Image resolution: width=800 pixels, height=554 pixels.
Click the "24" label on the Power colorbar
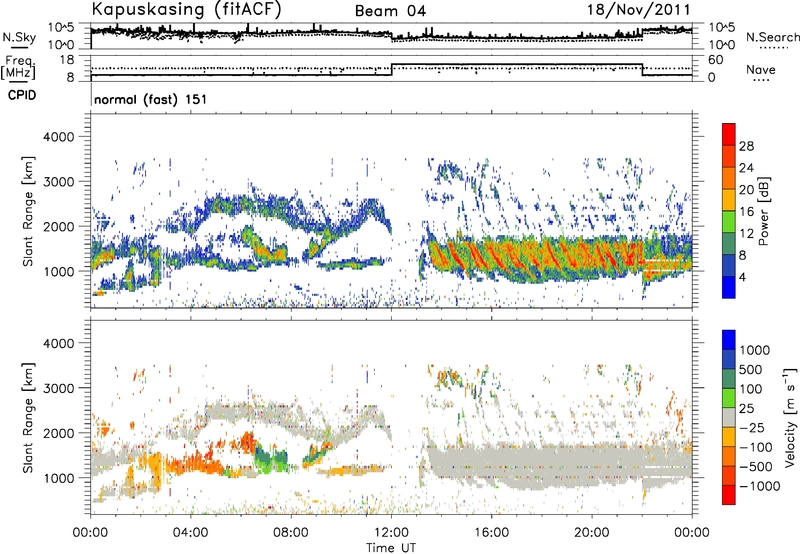(x=746, y=168)
